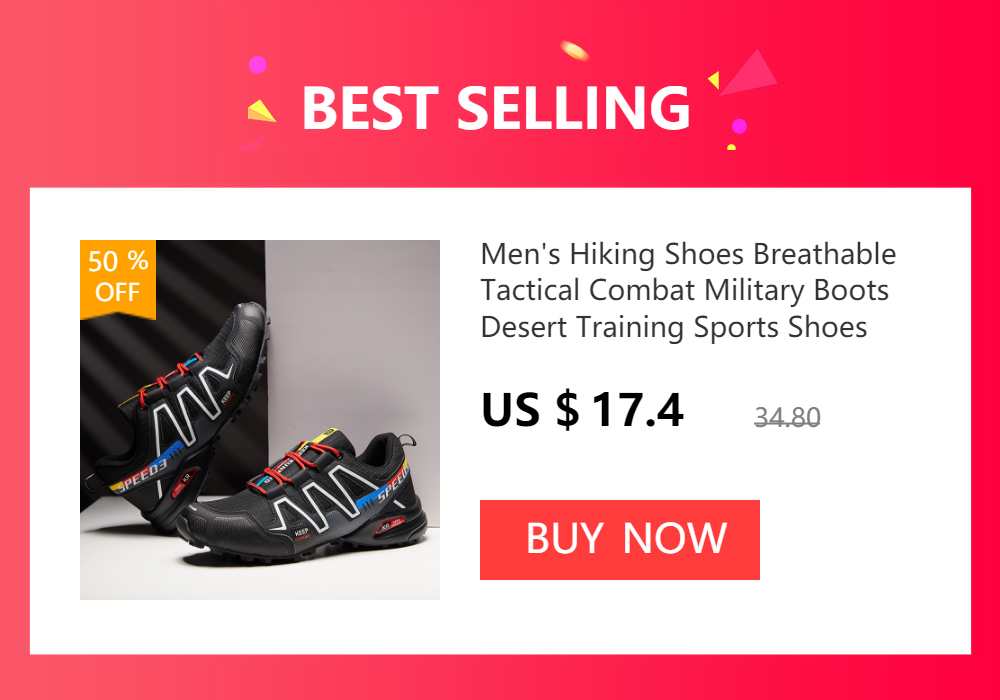Click the magenta dot above BEST SELLING
This screenshot has width=1000, height=700.
click(x=258, y=65)
